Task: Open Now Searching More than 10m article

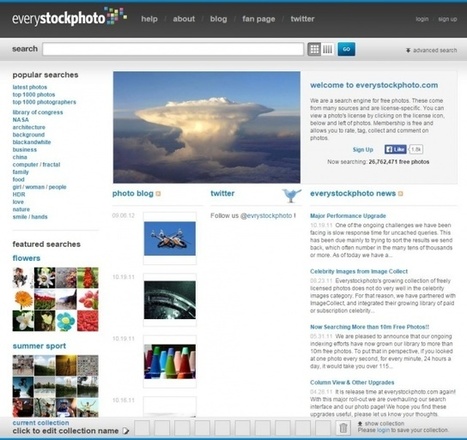Action: coord(370,327)
